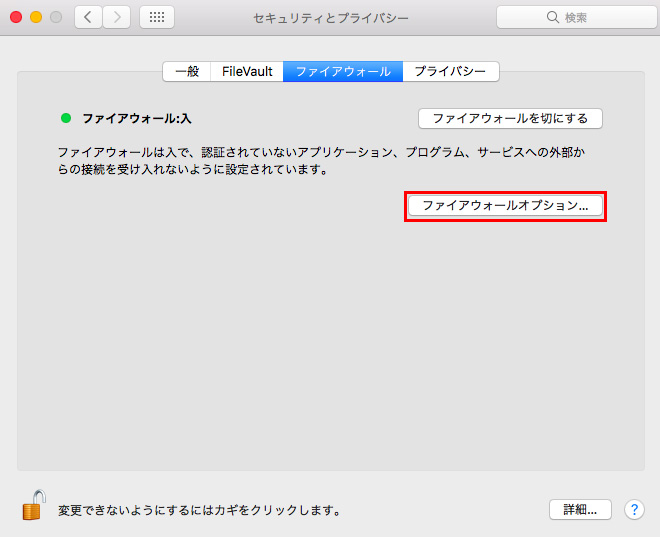Click the firewall description paragraph text
The image size is (660, 537).
321,161
